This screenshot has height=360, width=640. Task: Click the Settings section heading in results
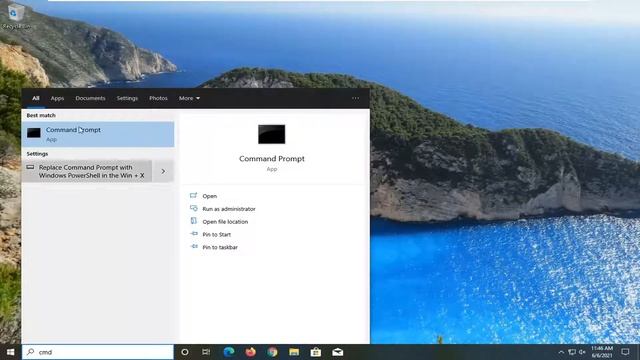[37, 154]
